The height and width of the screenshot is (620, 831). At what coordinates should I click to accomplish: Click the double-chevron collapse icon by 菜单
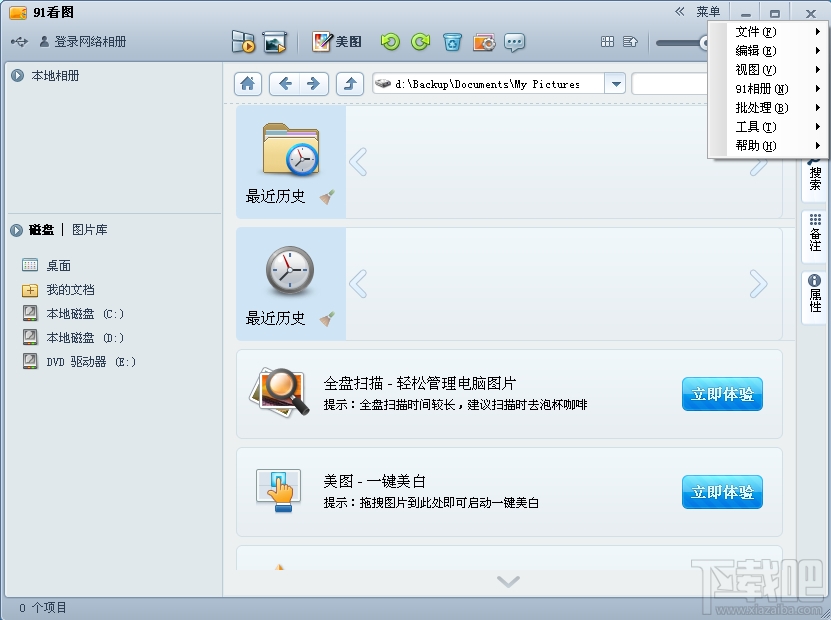pos(680,12)
